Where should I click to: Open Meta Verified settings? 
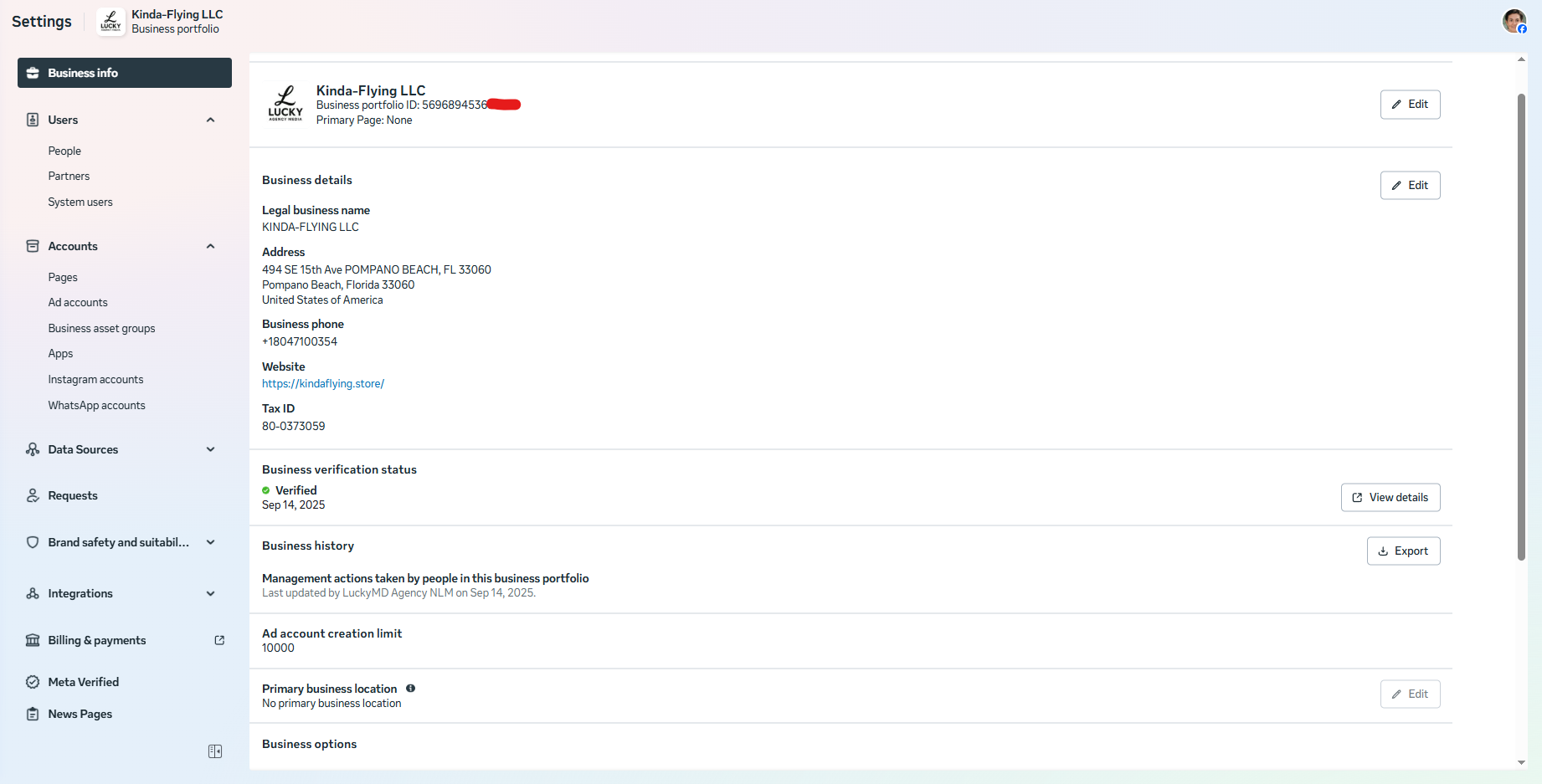[84, 682]
